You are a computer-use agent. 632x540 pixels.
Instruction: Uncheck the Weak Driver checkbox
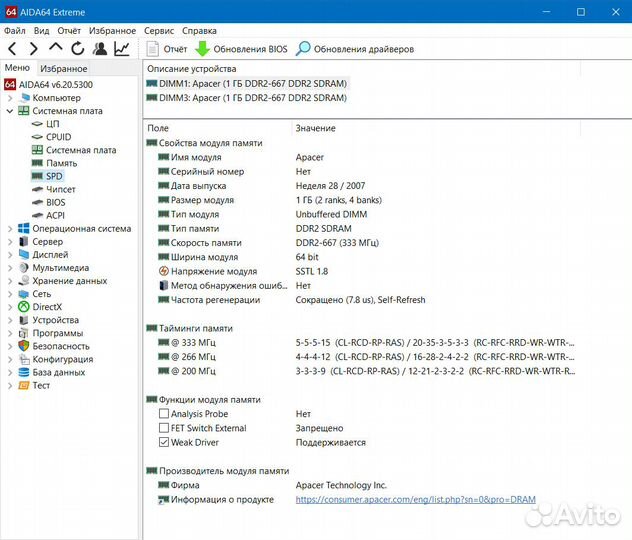click(164, 442)
